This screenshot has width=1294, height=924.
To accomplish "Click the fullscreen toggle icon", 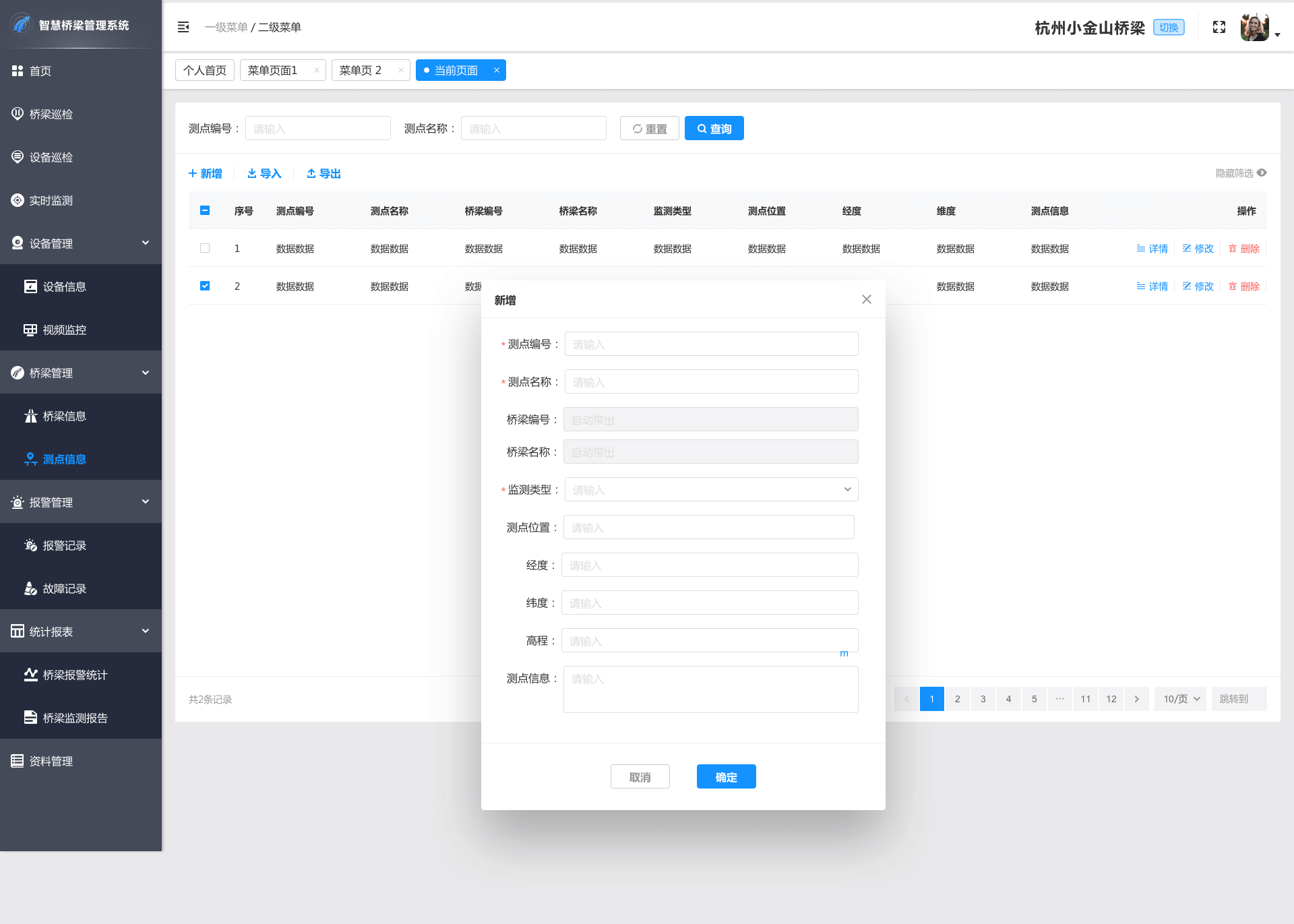I will (1219, 27).
